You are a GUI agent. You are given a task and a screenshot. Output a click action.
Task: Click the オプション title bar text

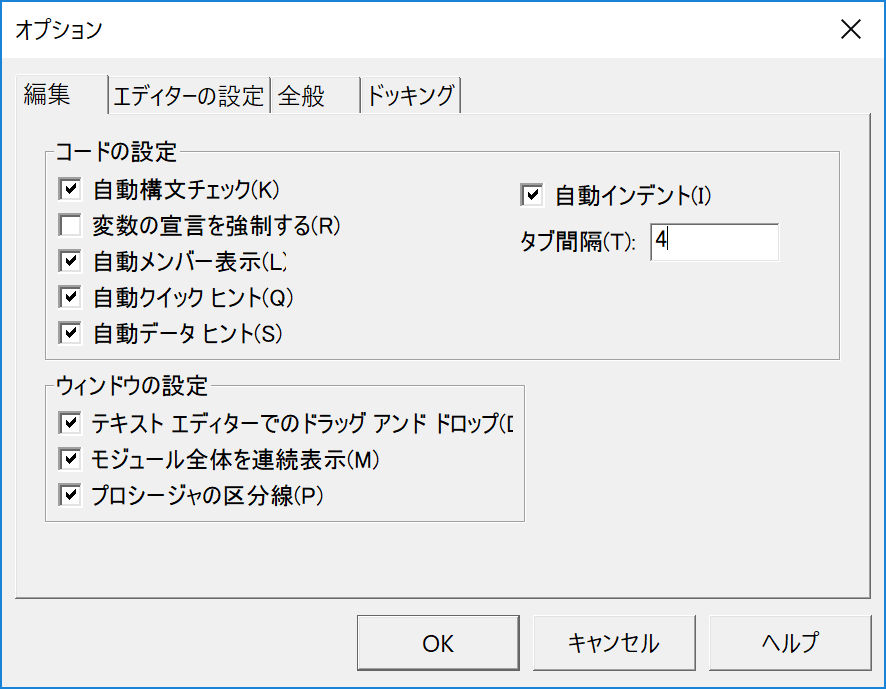click(58, 30)
